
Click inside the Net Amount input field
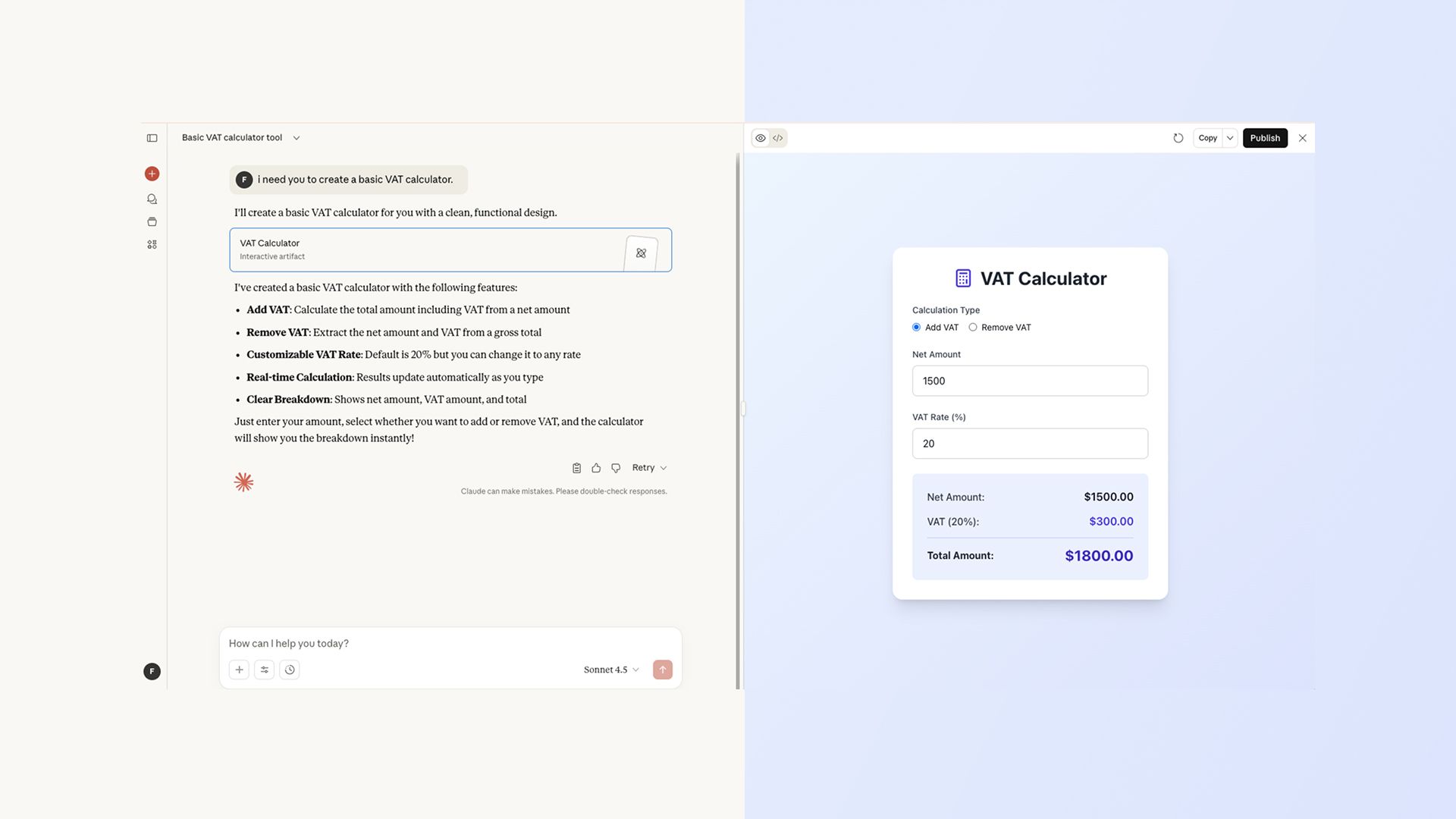pos(1029,380)
